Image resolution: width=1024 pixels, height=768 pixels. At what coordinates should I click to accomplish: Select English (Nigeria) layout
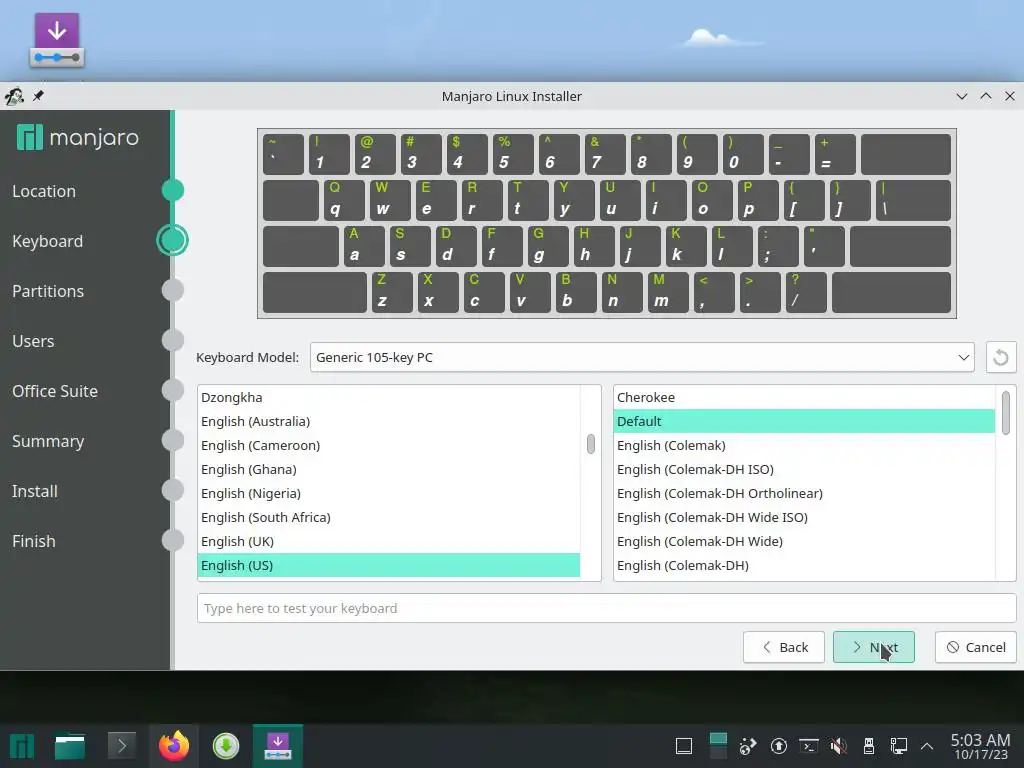tap(389, 493)
